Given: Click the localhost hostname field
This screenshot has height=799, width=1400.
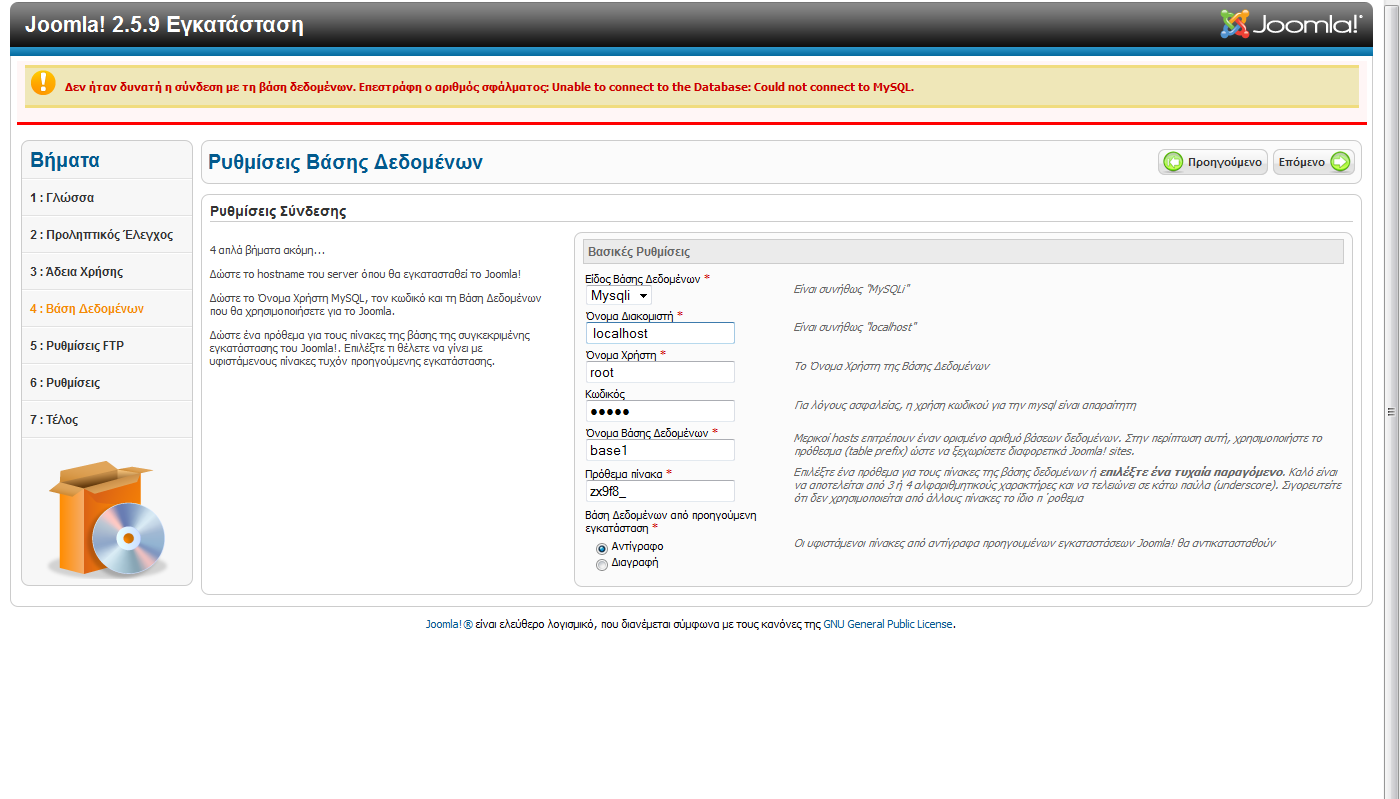Looking at the screenshot, I should [x=660, y=334].
